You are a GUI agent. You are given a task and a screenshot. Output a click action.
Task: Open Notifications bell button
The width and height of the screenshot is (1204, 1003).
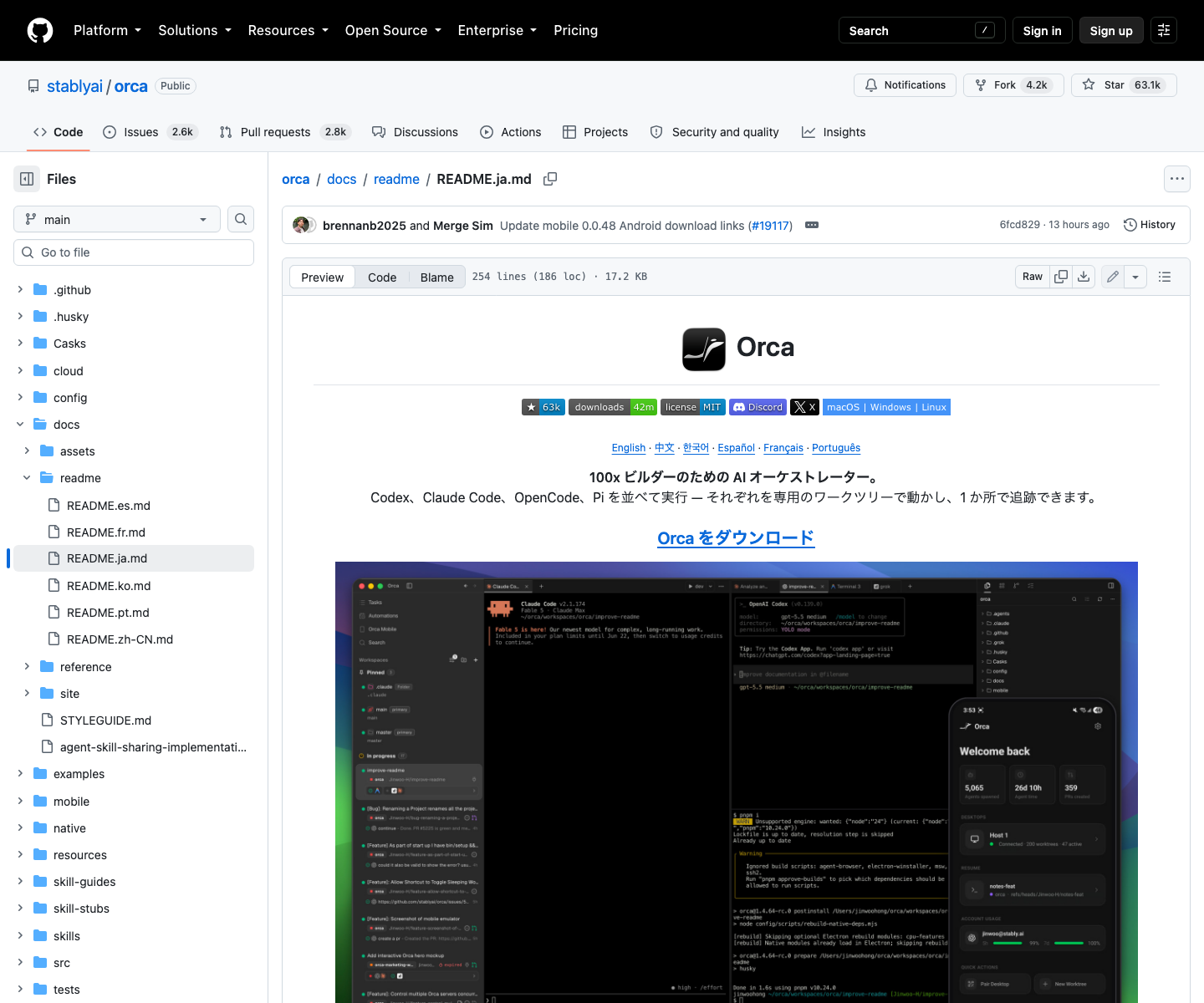pyautogui.click(x=905, y=85)
